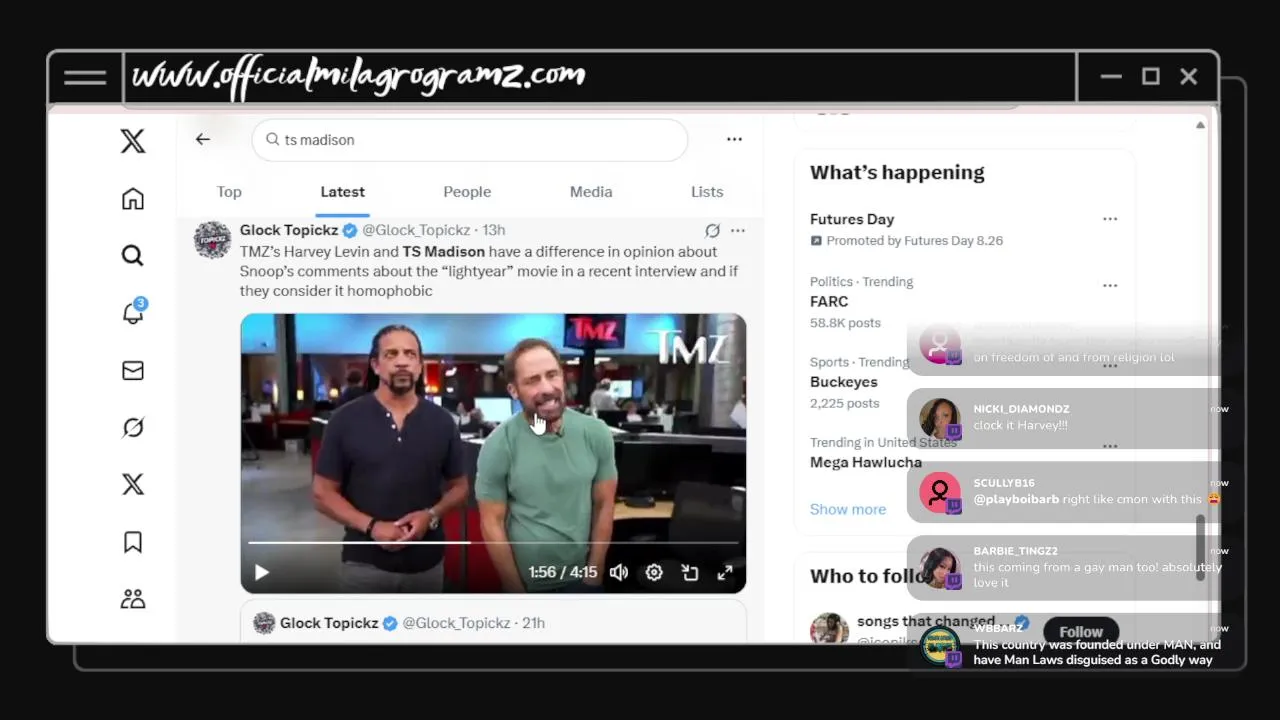Go back using the left arrow
This screenshot has width=1280, height=720.
[203, 140]
